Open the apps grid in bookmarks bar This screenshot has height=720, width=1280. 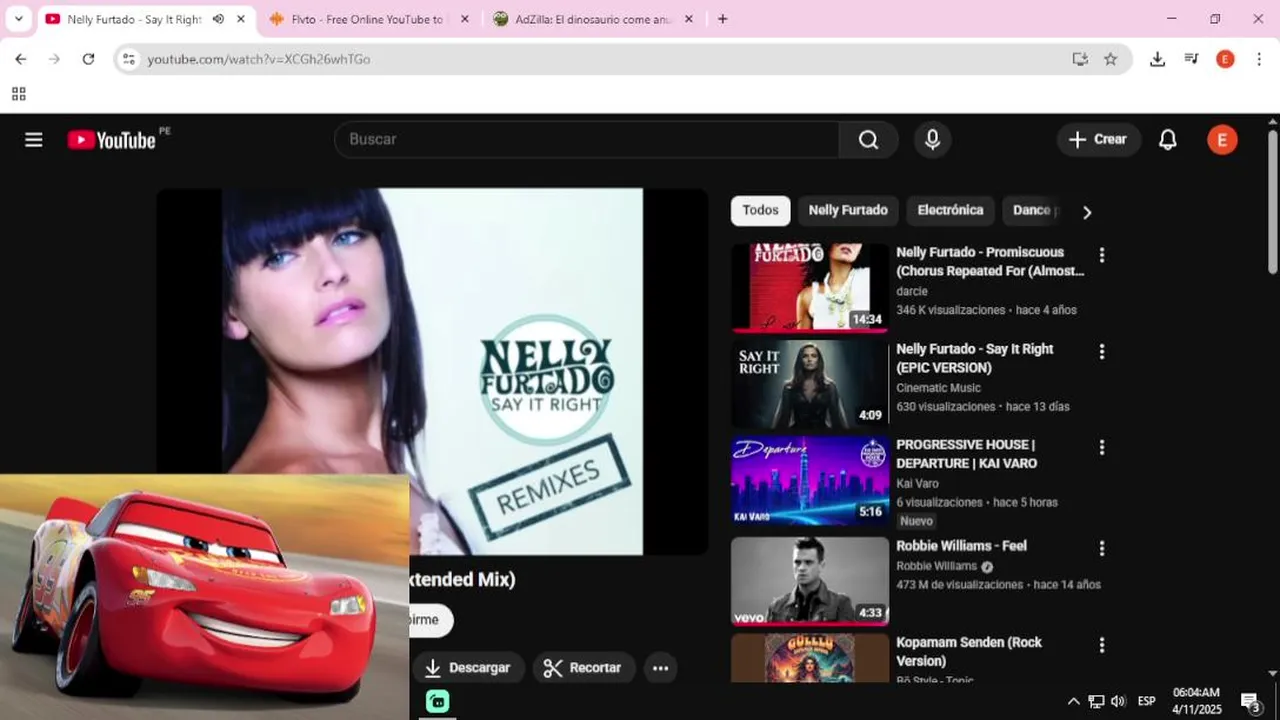(x=18, y=94)
